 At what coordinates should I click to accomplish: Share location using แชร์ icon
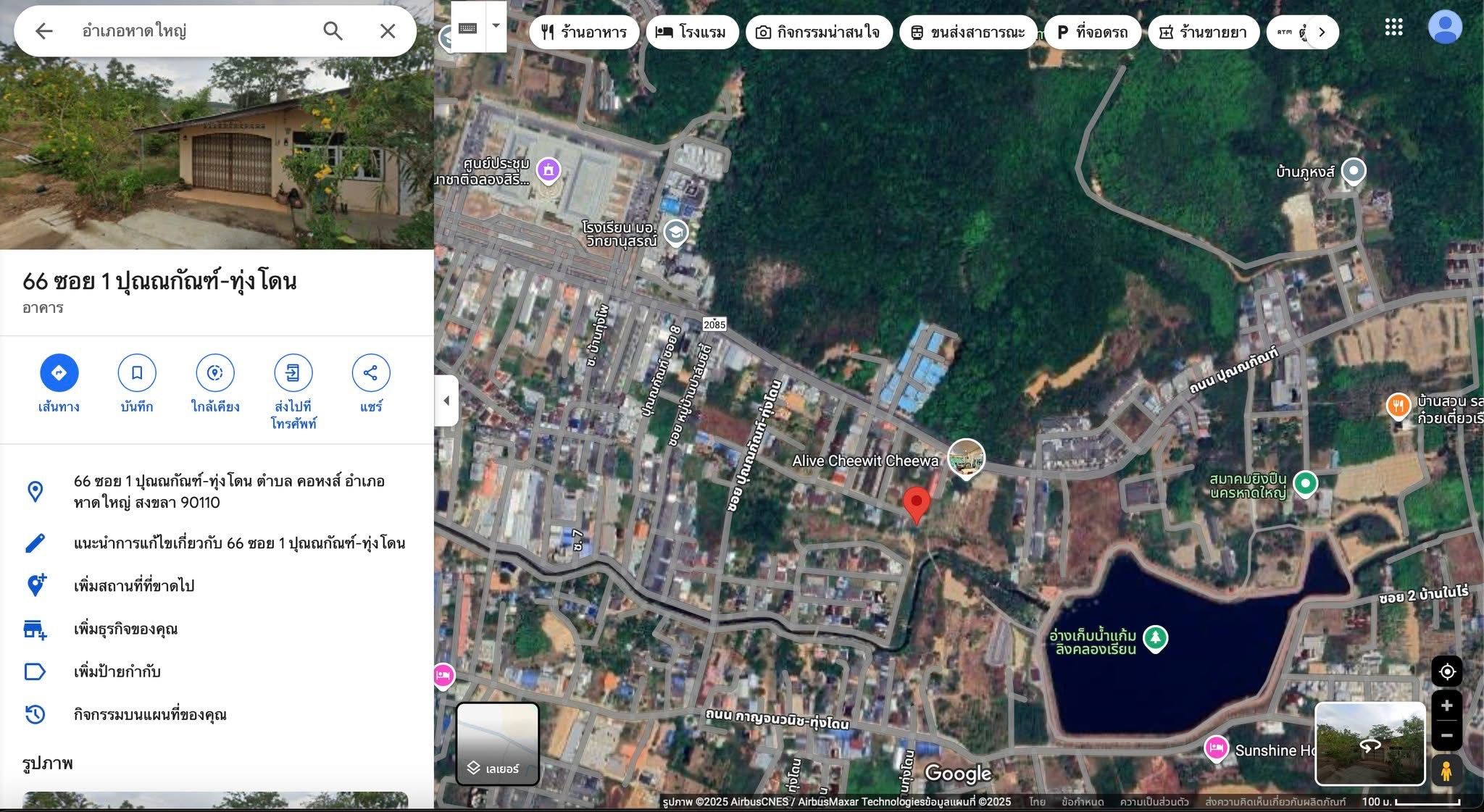371,372
